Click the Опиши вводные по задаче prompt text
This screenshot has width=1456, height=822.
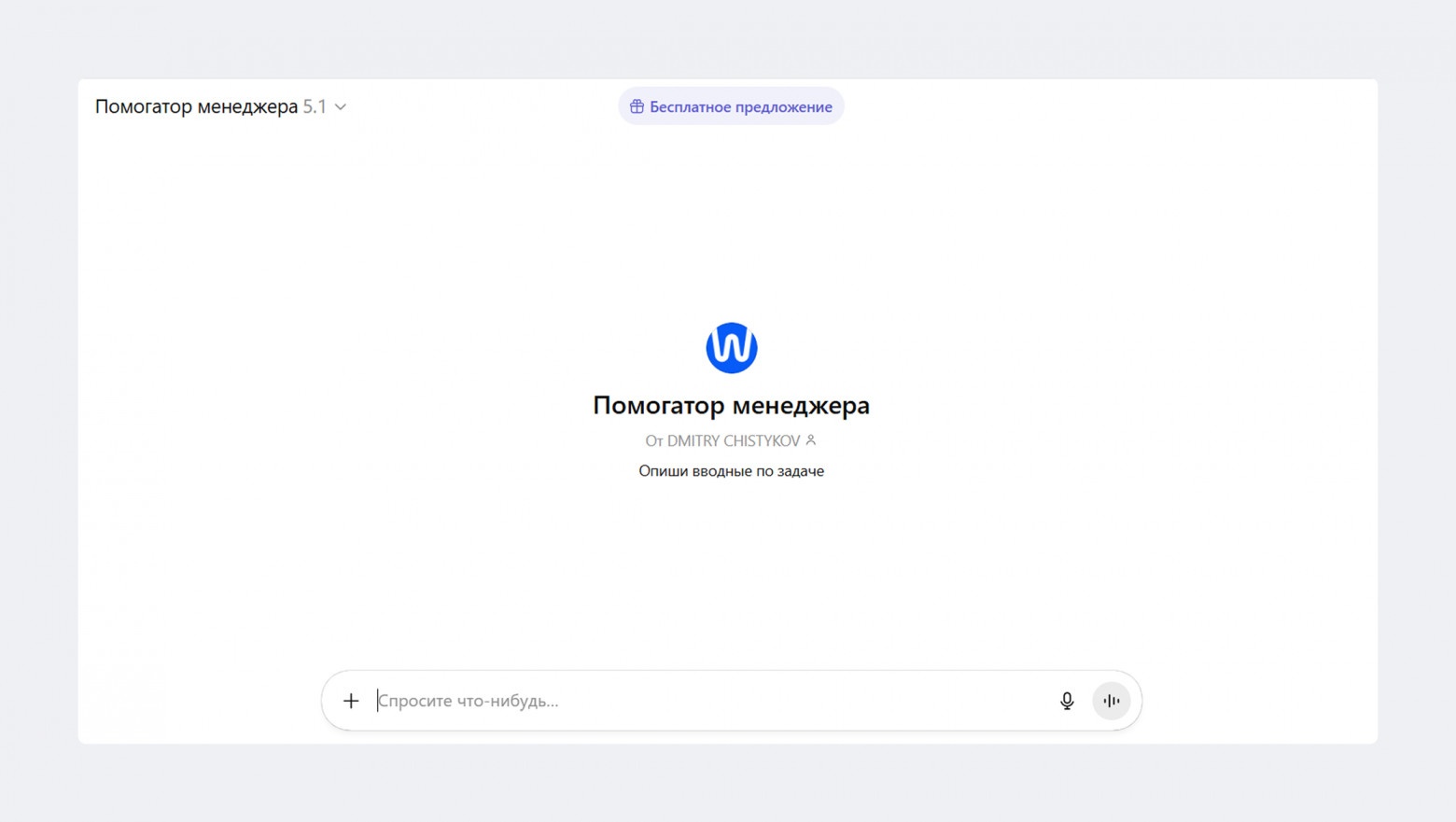[731, 470]
